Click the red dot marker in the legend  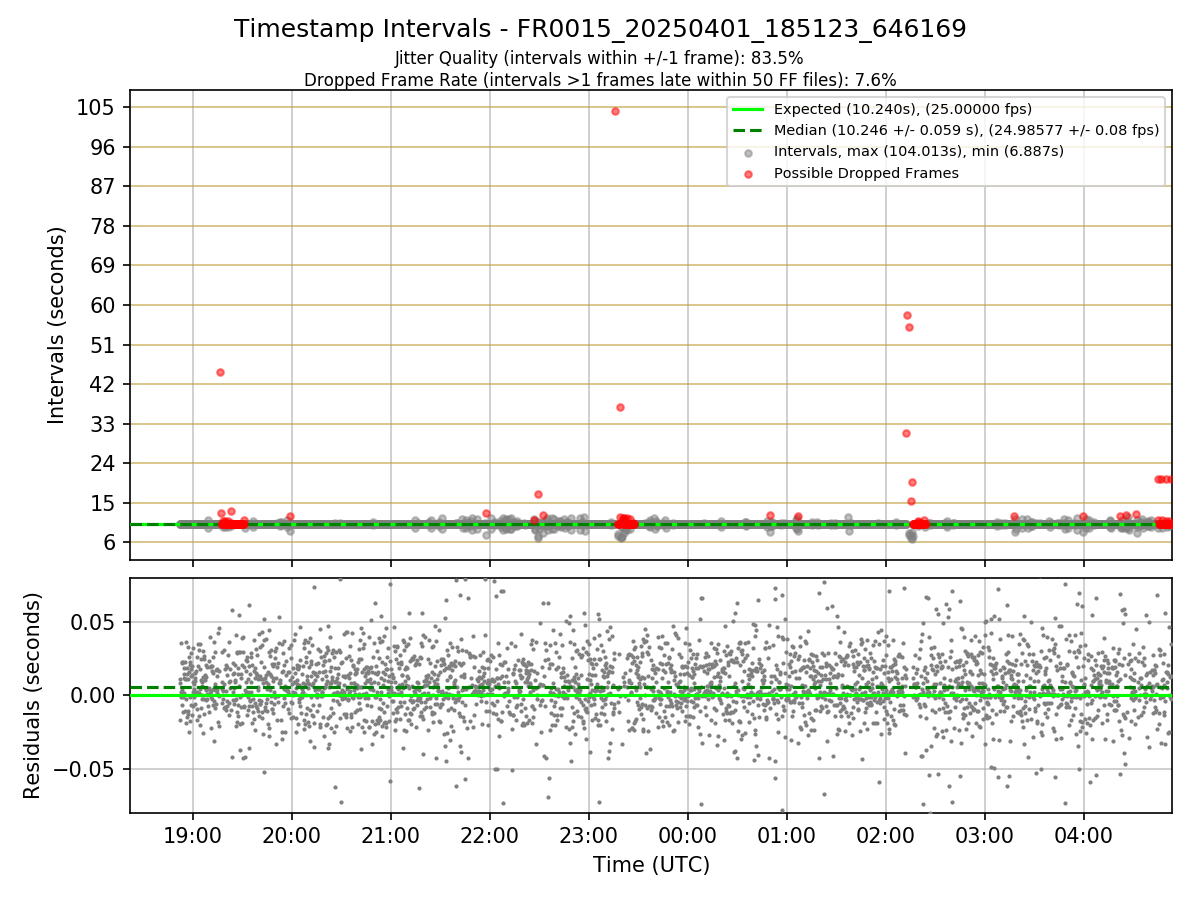pos(749,173)
